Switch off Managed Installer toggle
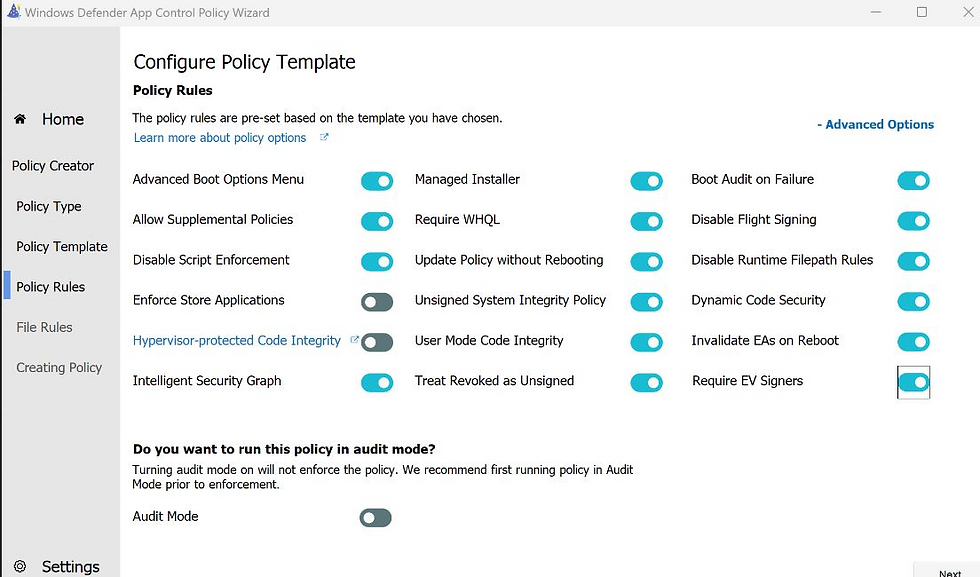Image resolution: width=980 pixels, height=577 pixels. [646, 181]
